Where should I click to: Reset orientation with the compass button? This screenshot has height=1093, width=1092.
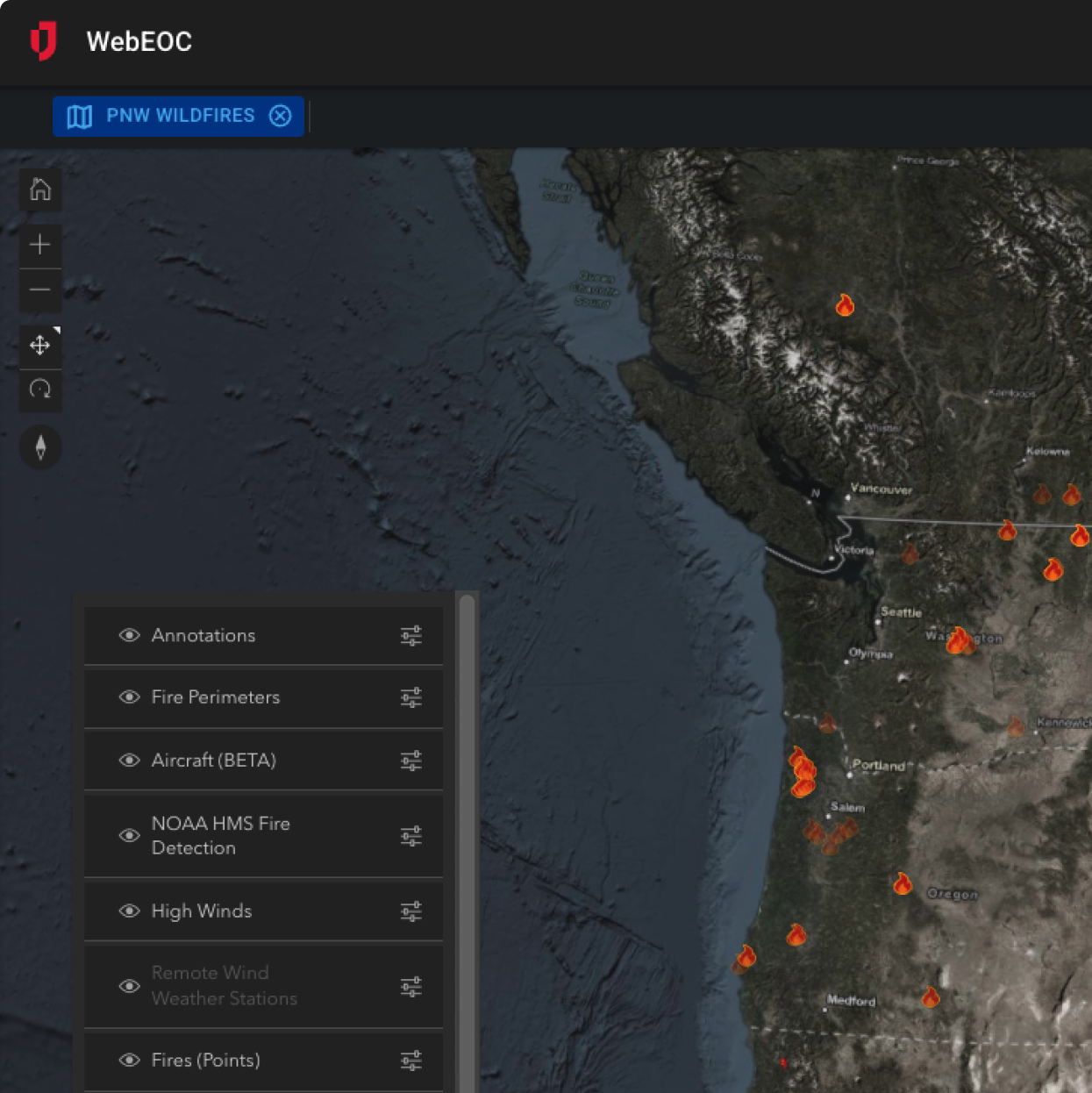click(40, 448)
